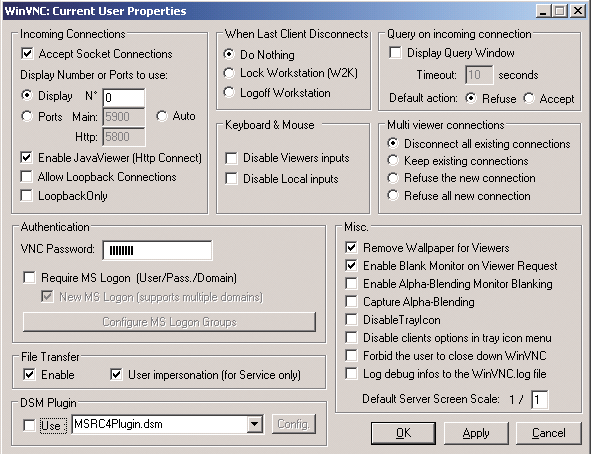
Task: Click the OK button
Action: 403,433
